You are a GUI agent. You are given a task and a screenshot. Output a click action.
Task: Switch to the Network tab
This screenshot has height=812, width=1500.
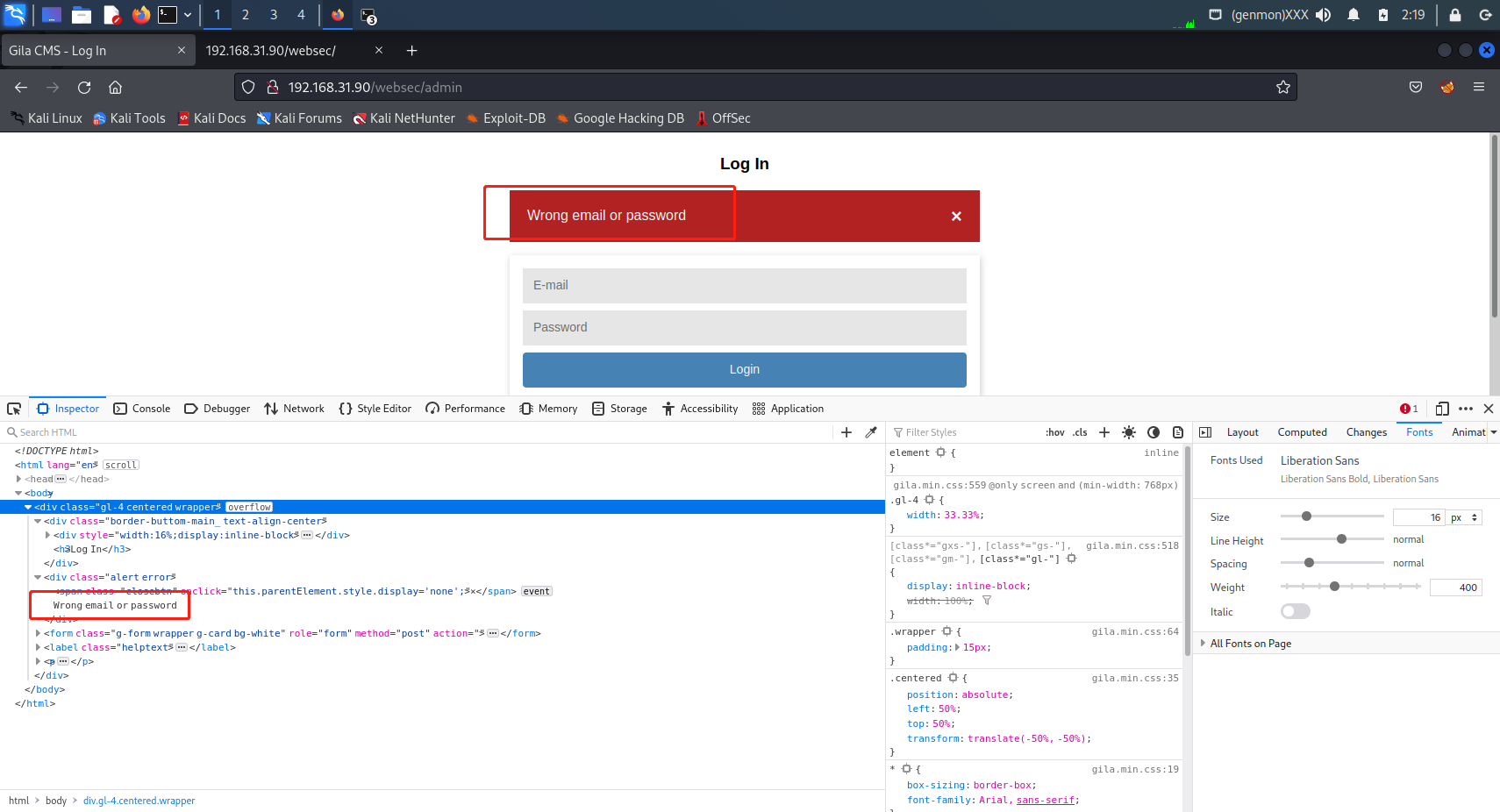click(294, 409)
